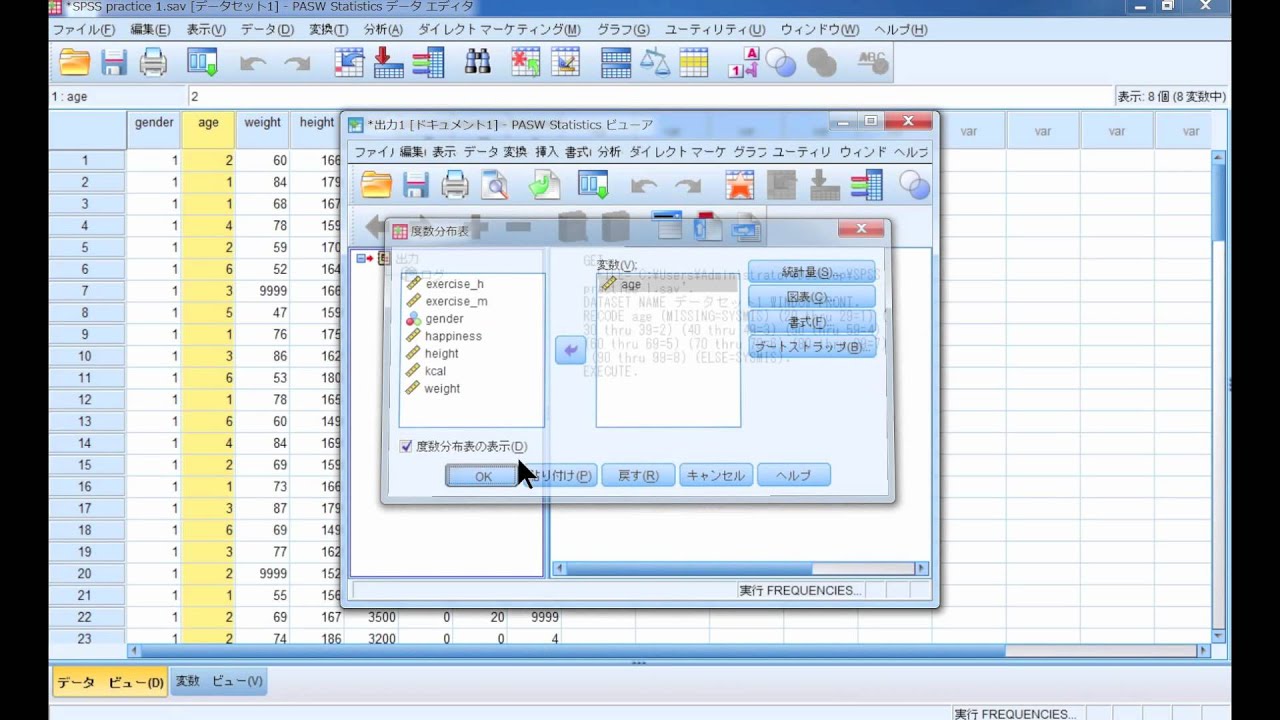Variables info icon in Data Editor toolbar
1280x720 pixels.
point(428,63)
